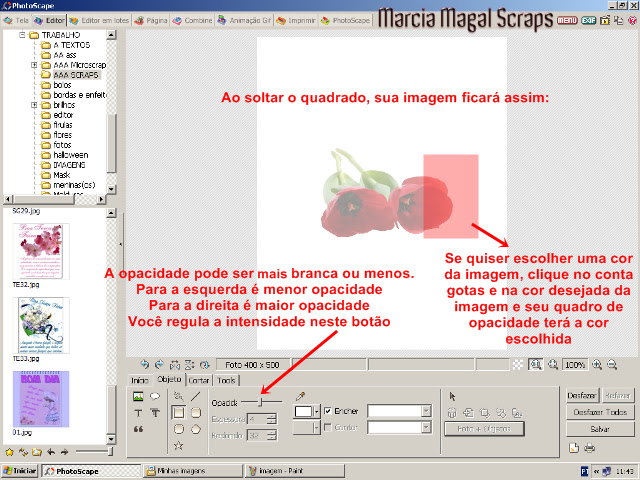This screenshot has width=640, height=480.
Task: Select the TE32.jpg thumbnail
Action: coord(41,251)
